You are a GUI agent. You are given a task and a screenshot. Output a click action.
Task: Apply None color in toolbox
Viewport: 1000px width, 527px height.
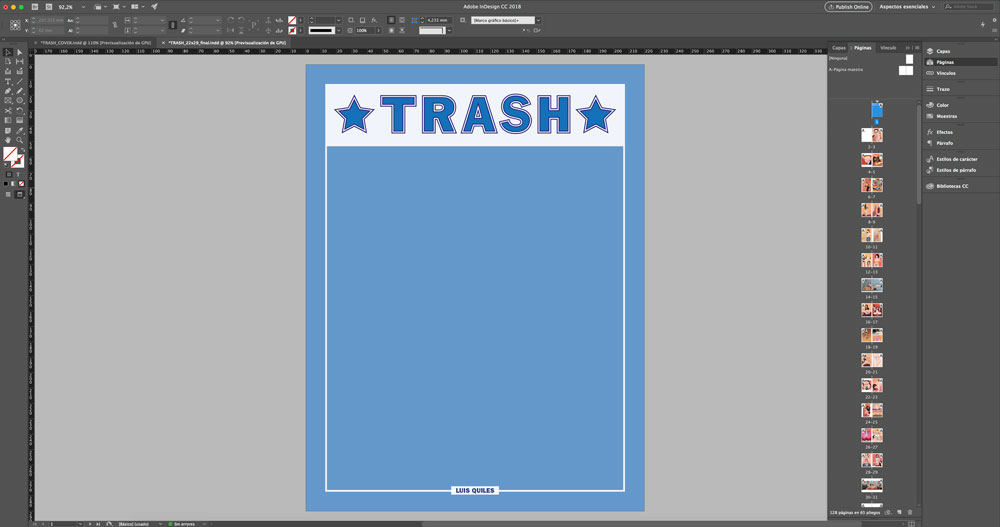coord(21,184)
